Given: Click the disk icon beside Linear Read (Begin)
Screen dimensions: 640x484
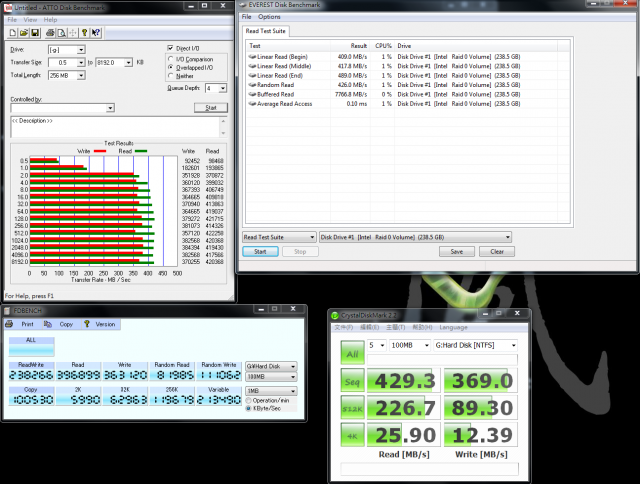Looking at the screenshot, I should [252, 57].
